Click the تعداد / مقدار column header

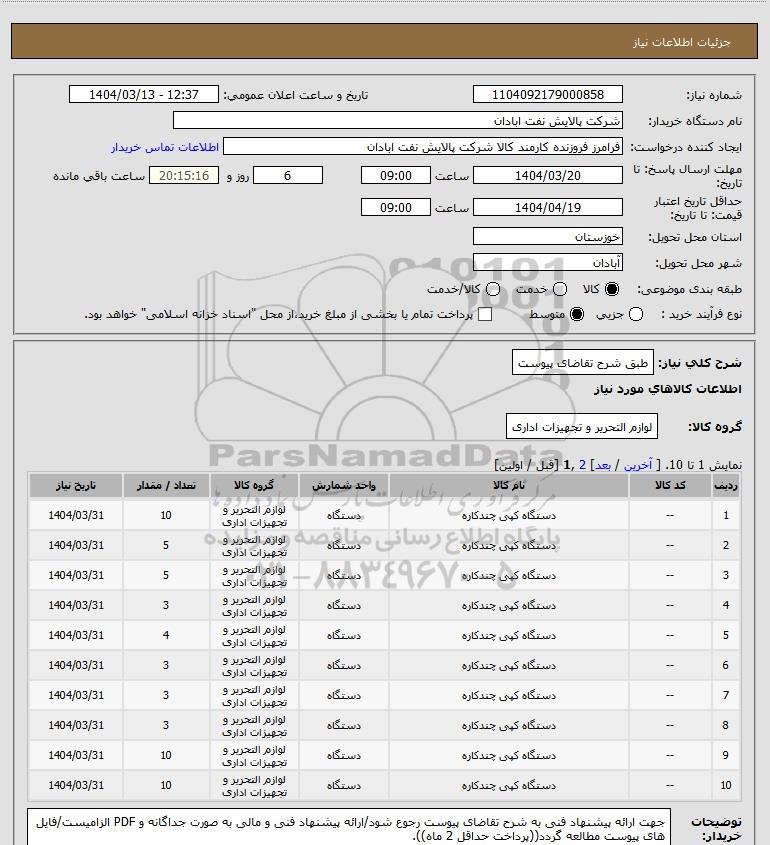(x=166, y=485)
